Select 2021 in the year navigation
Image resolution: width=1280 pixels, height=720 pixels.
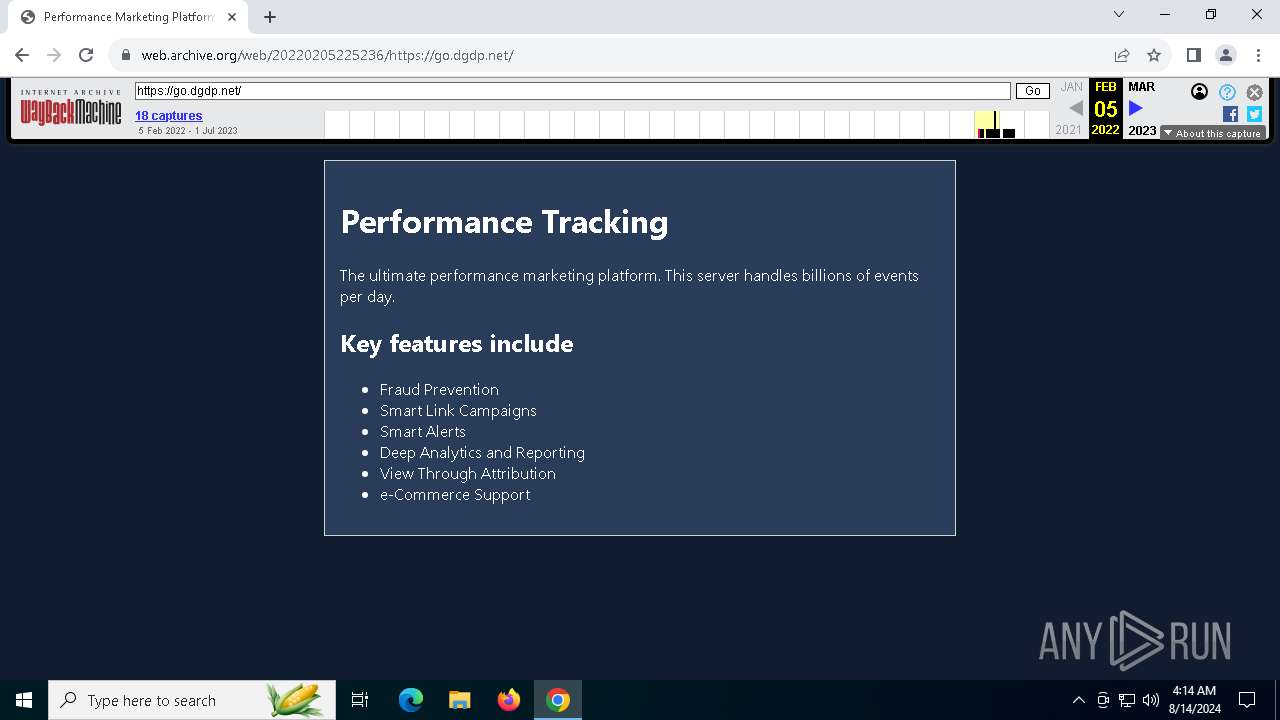click(1069, 130)
